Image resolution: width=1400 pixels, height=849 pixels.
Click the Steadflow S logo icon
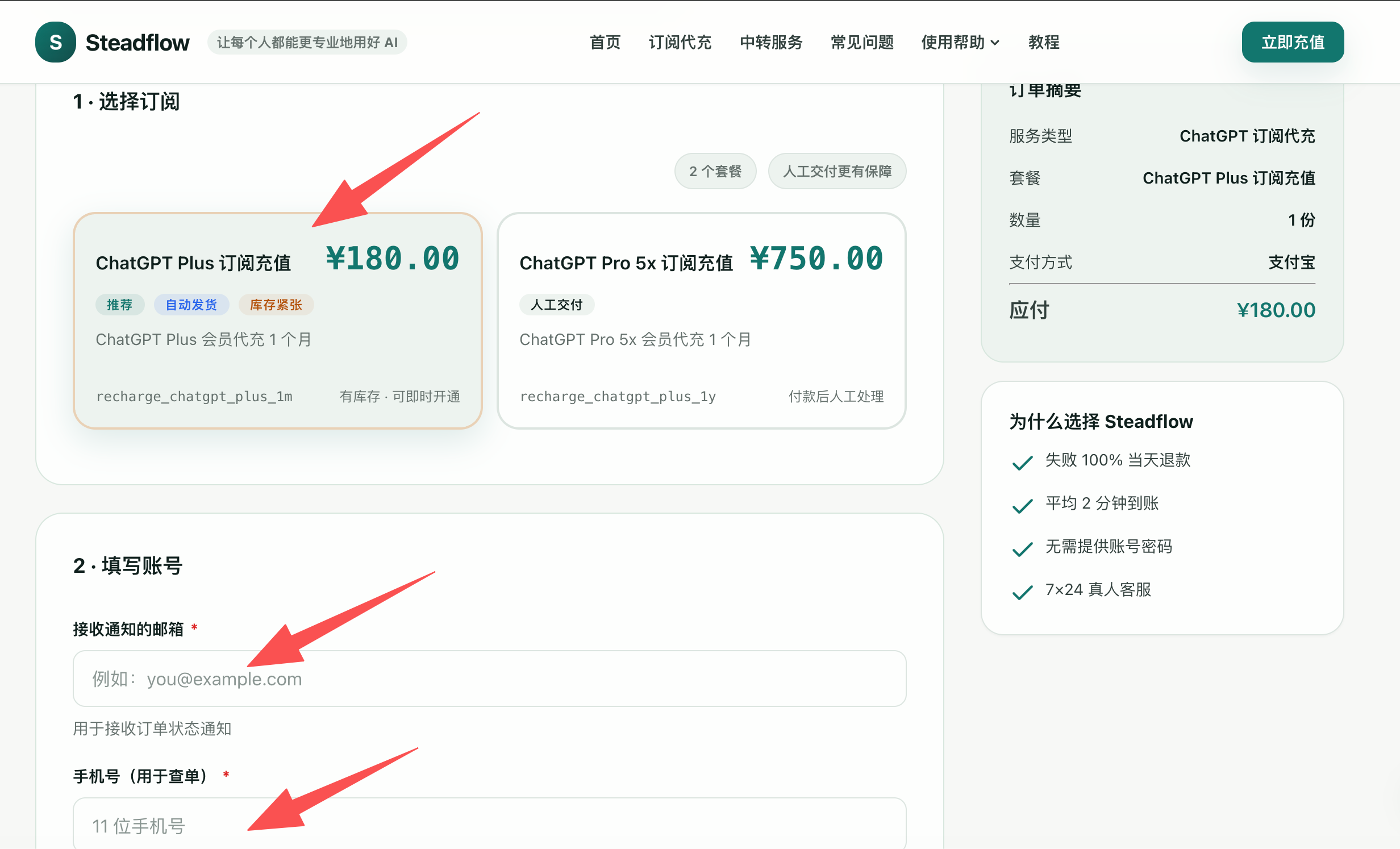56,42
